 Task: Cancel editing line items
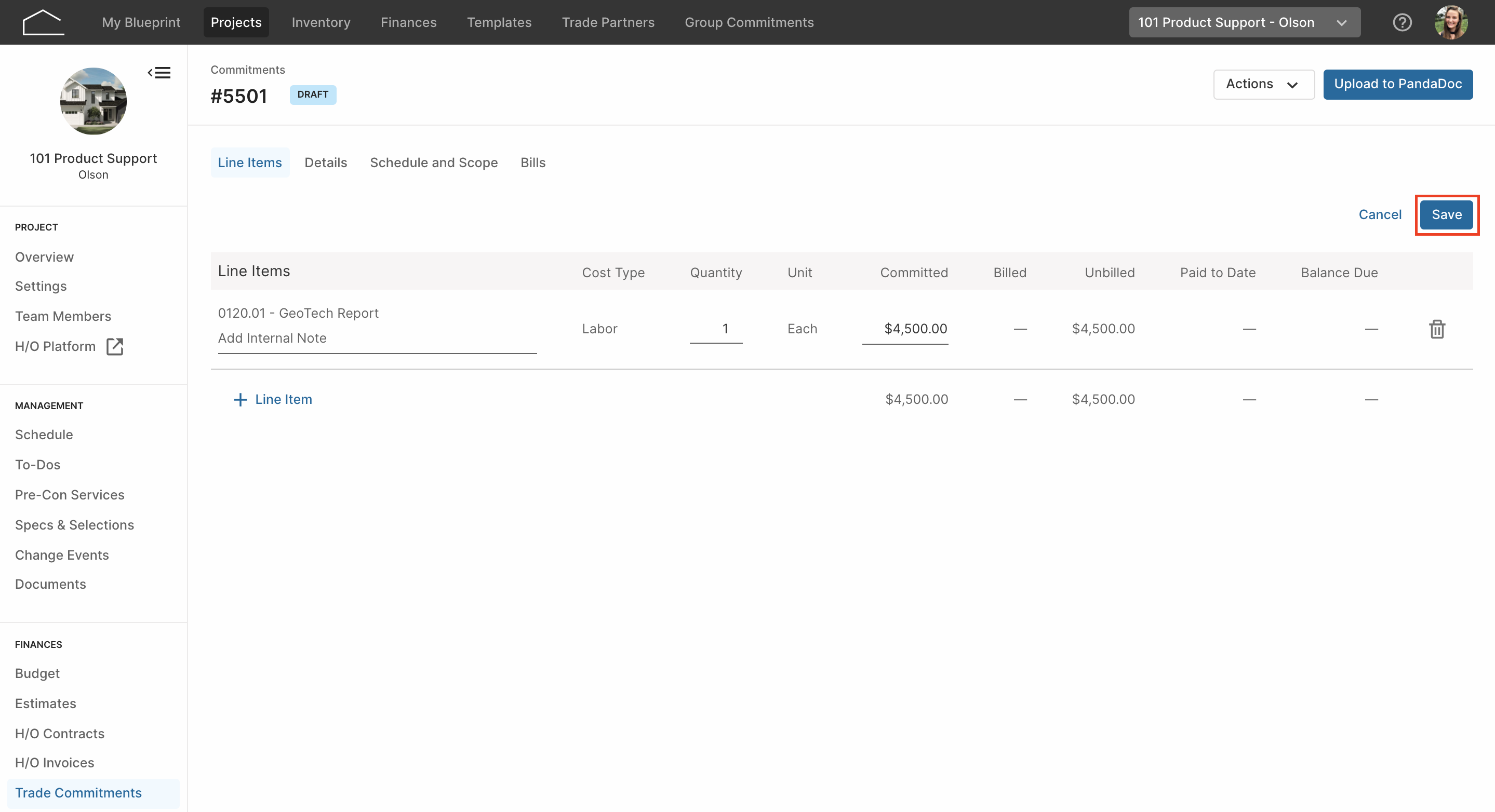[x=1380, y=214]
